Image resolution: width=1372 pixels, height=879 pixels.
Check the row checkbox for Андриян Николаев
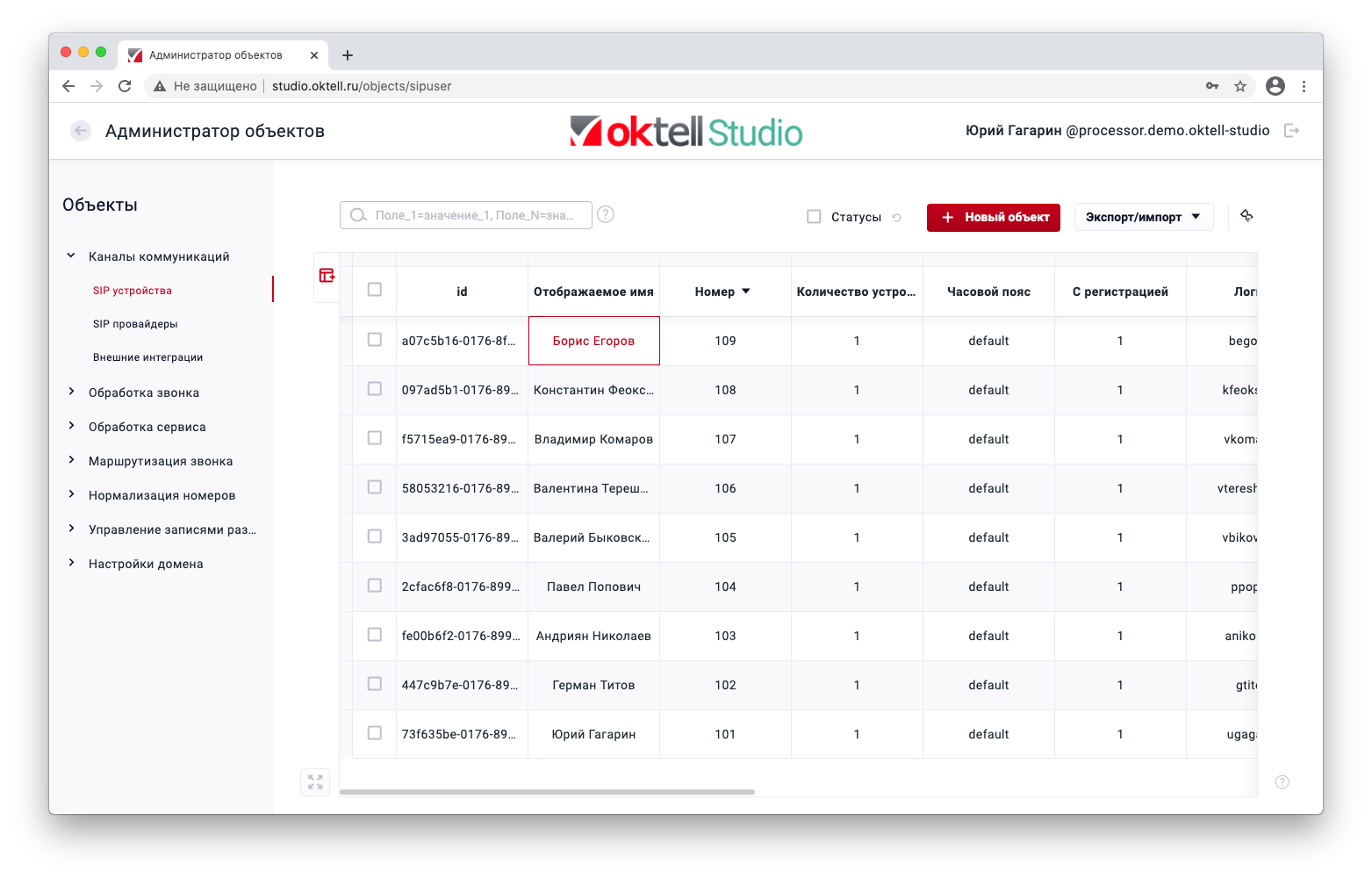375,634
